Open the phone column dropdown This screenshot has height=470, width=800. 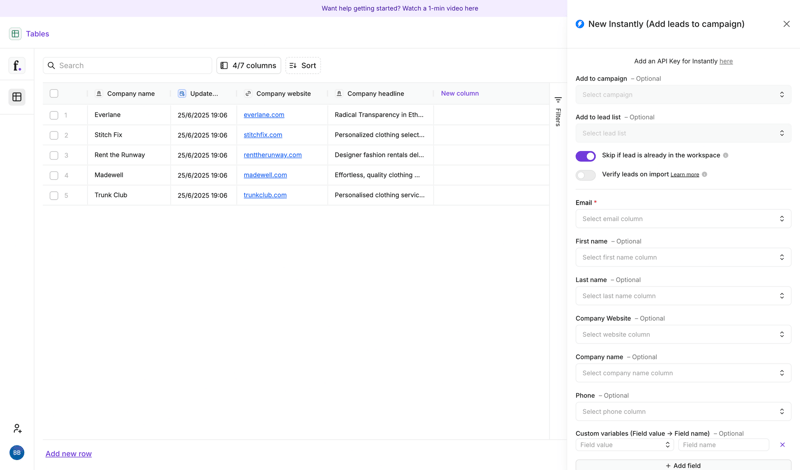pyautogui.click(x=683, y=412)
